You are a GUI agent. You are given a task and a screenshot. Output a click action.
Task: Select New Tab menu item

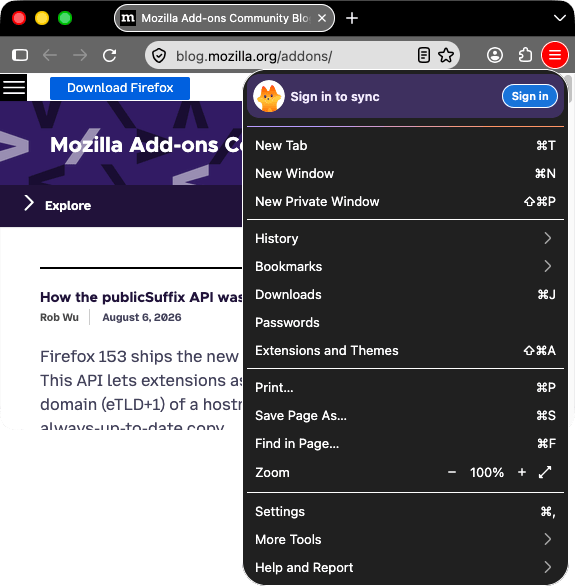[405, 145]
